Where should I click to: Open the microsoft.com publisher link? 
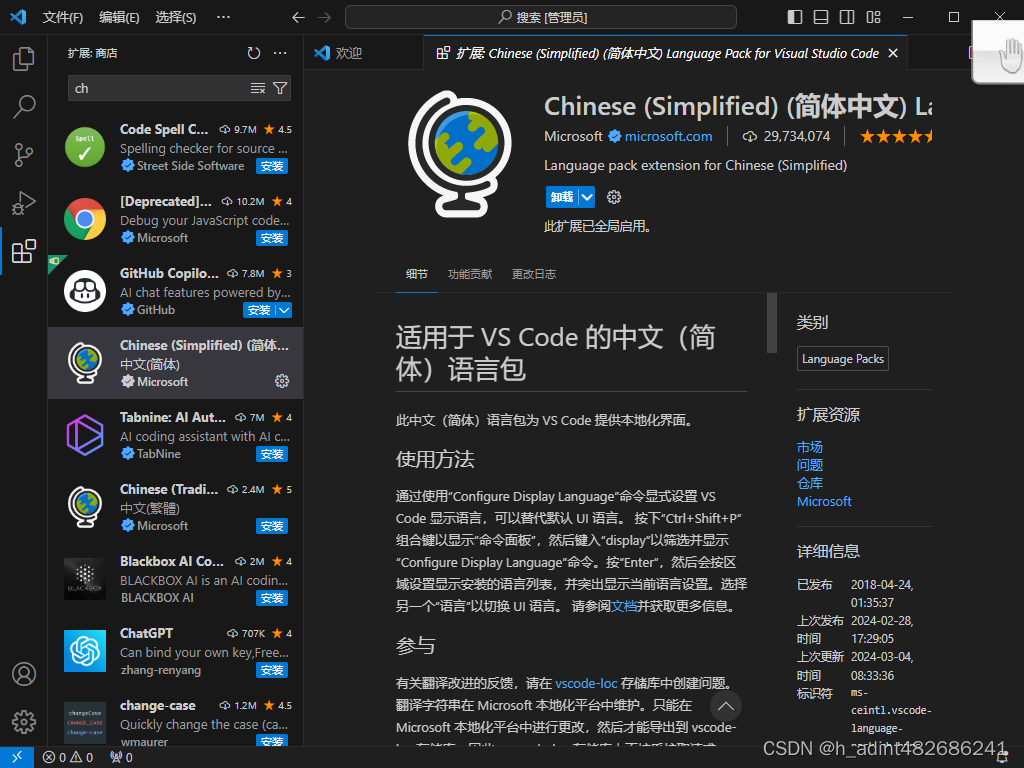point(668,136)
